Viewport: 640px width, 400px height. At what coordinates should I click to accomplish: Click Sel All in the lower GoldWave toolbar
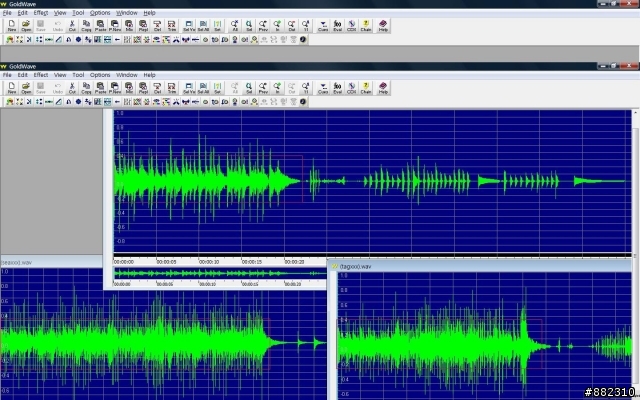tap(203, 87)
